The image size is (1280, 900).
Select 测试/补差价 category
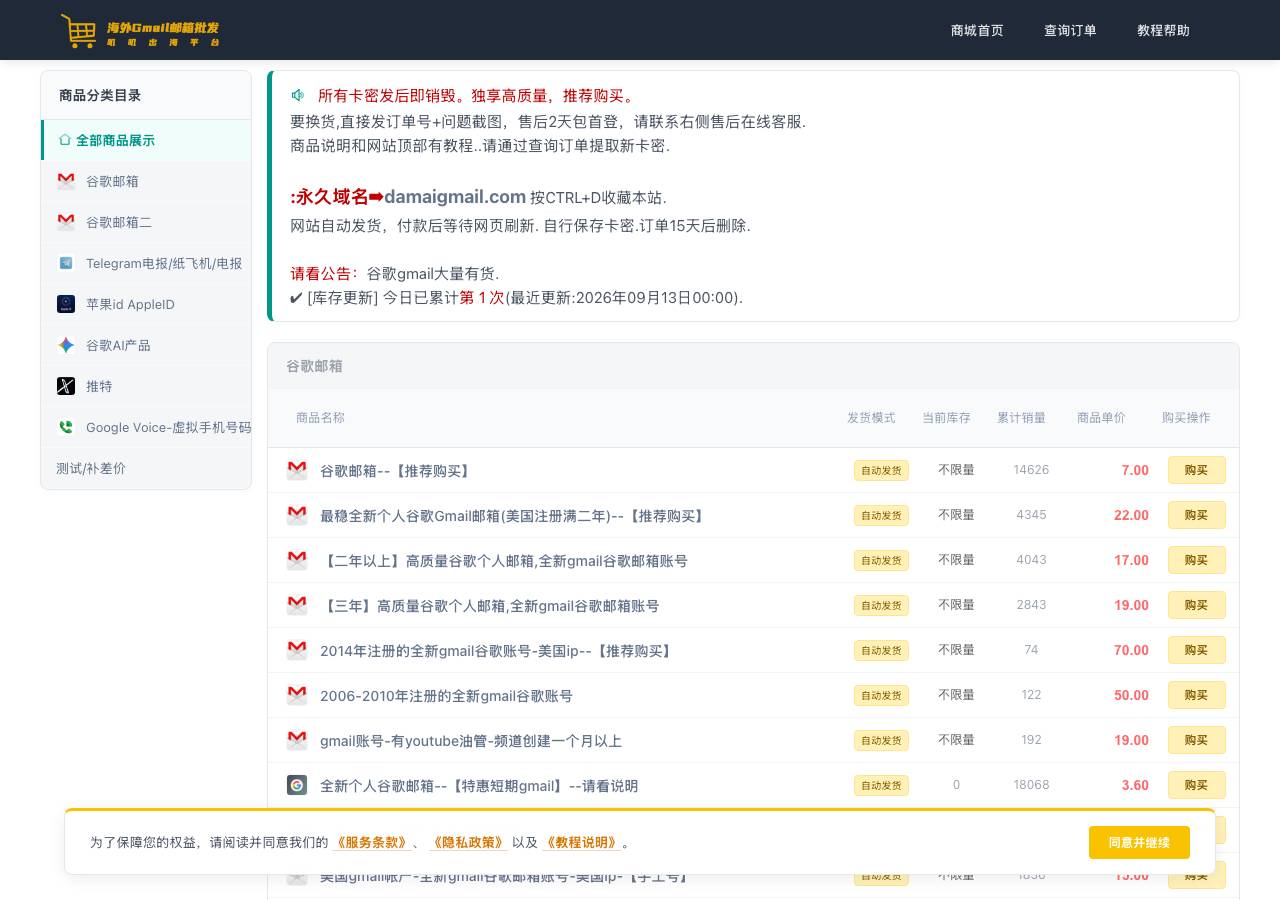[146, 468]
